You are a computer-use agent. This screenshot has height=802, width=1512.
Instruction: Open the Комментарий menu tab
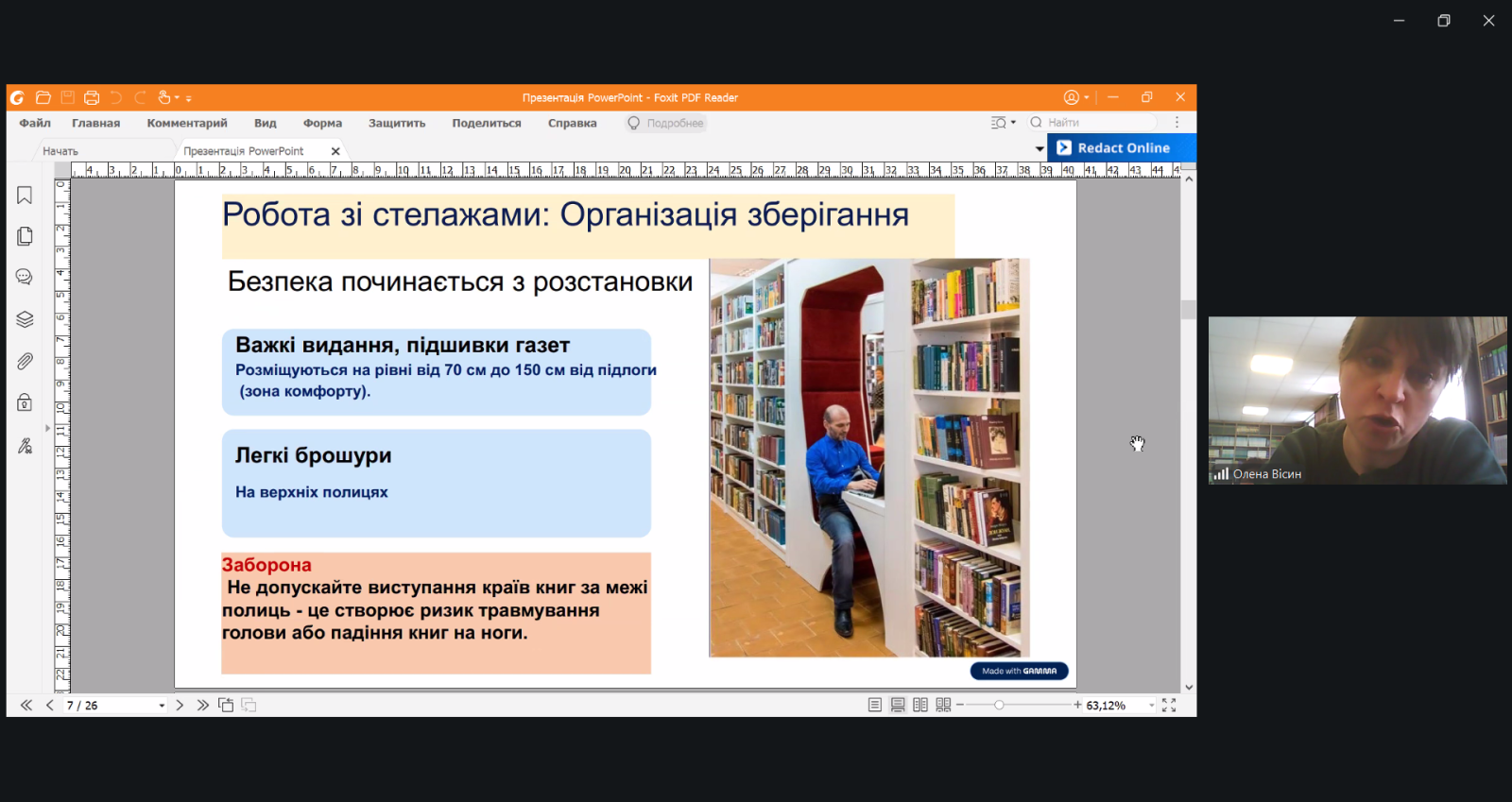click(x=187, y=124)
